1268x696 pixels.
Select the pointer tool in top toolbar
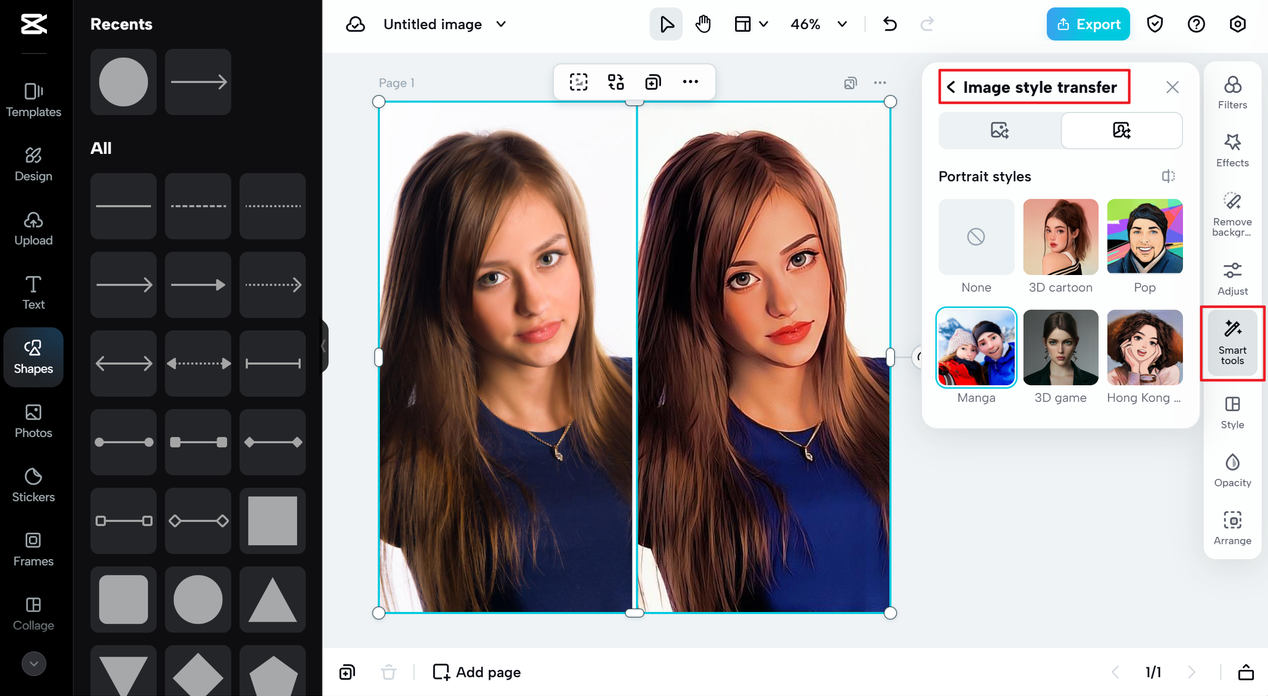coord(666,24)
